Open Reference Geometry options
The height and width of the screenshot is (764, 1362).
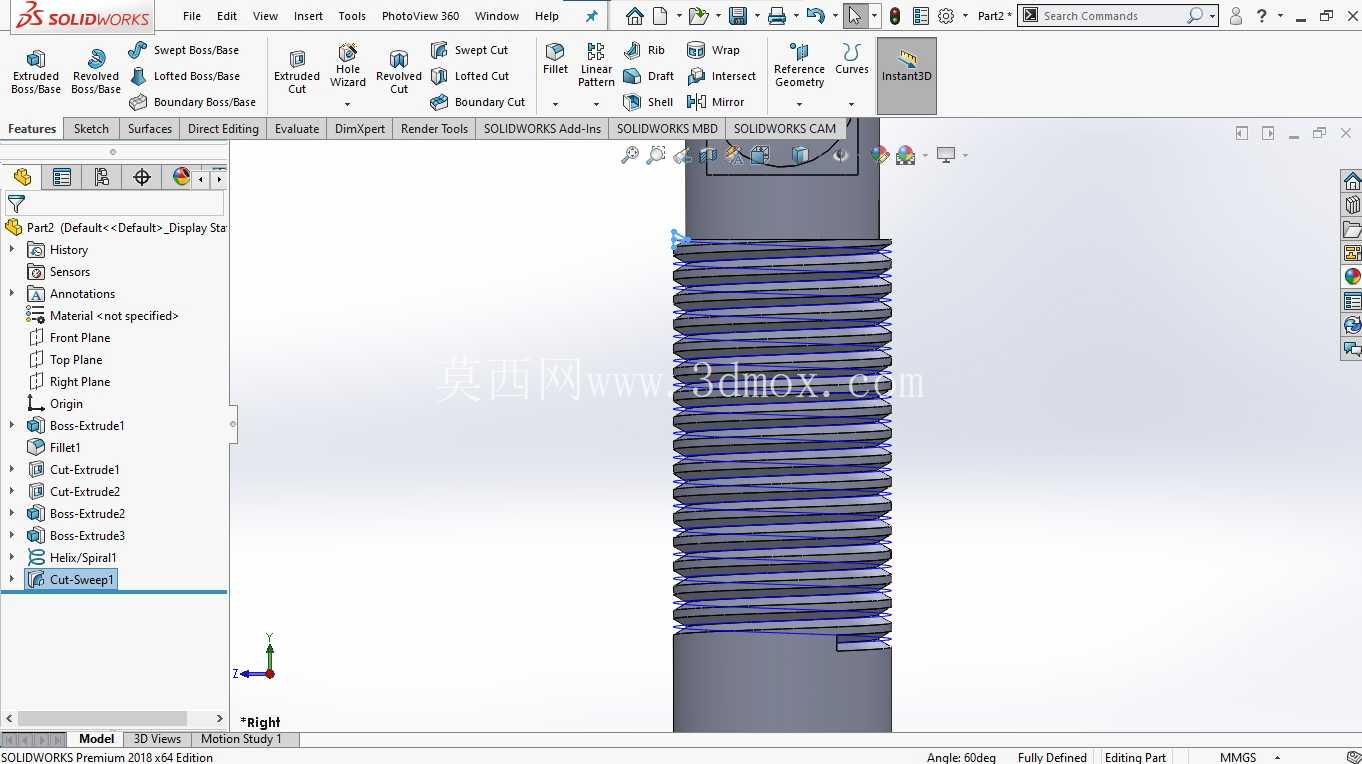(x=799, y=66)
